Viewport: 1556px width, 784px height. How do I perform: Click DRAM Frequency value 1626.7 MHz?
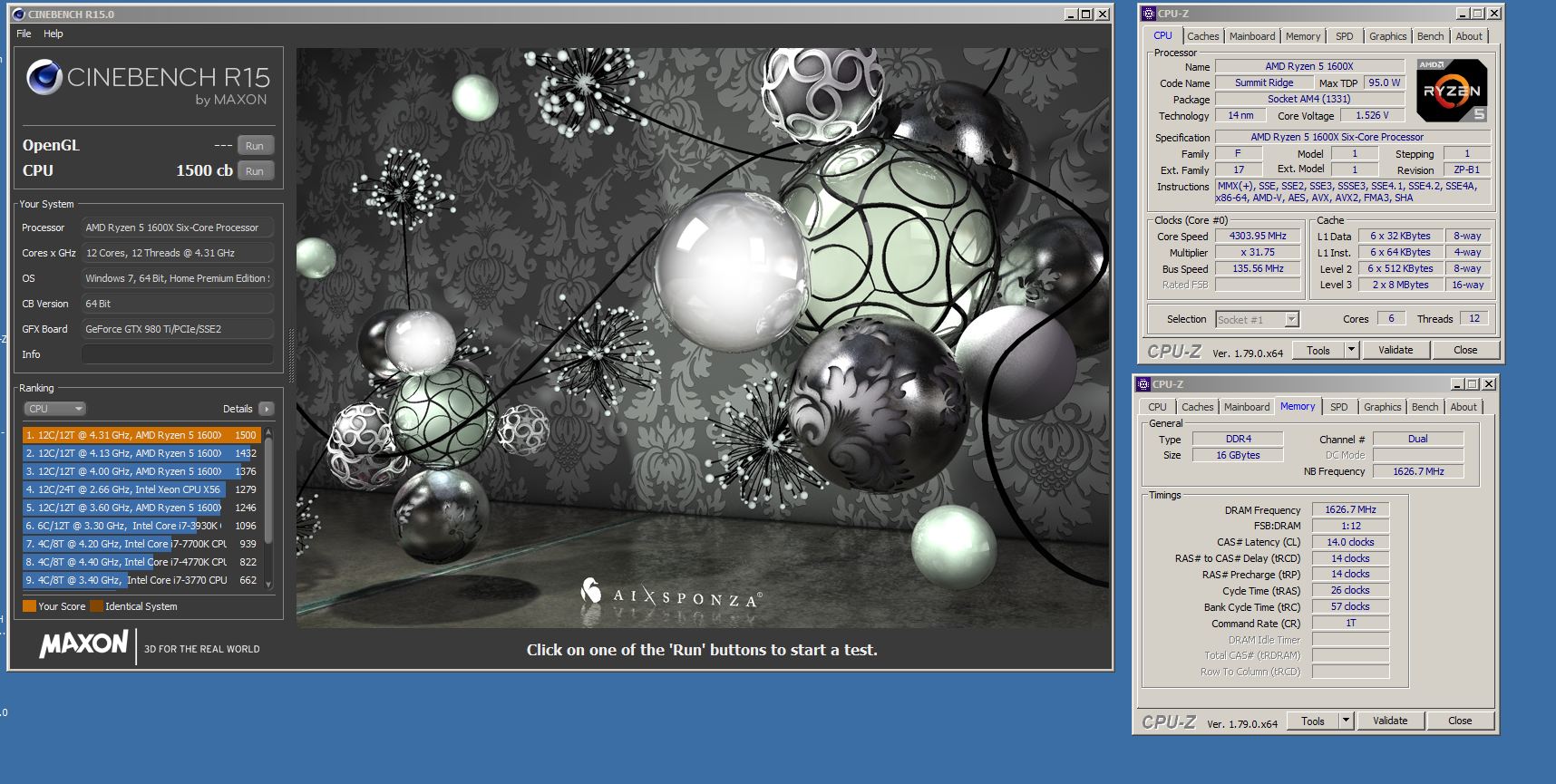1351,509
